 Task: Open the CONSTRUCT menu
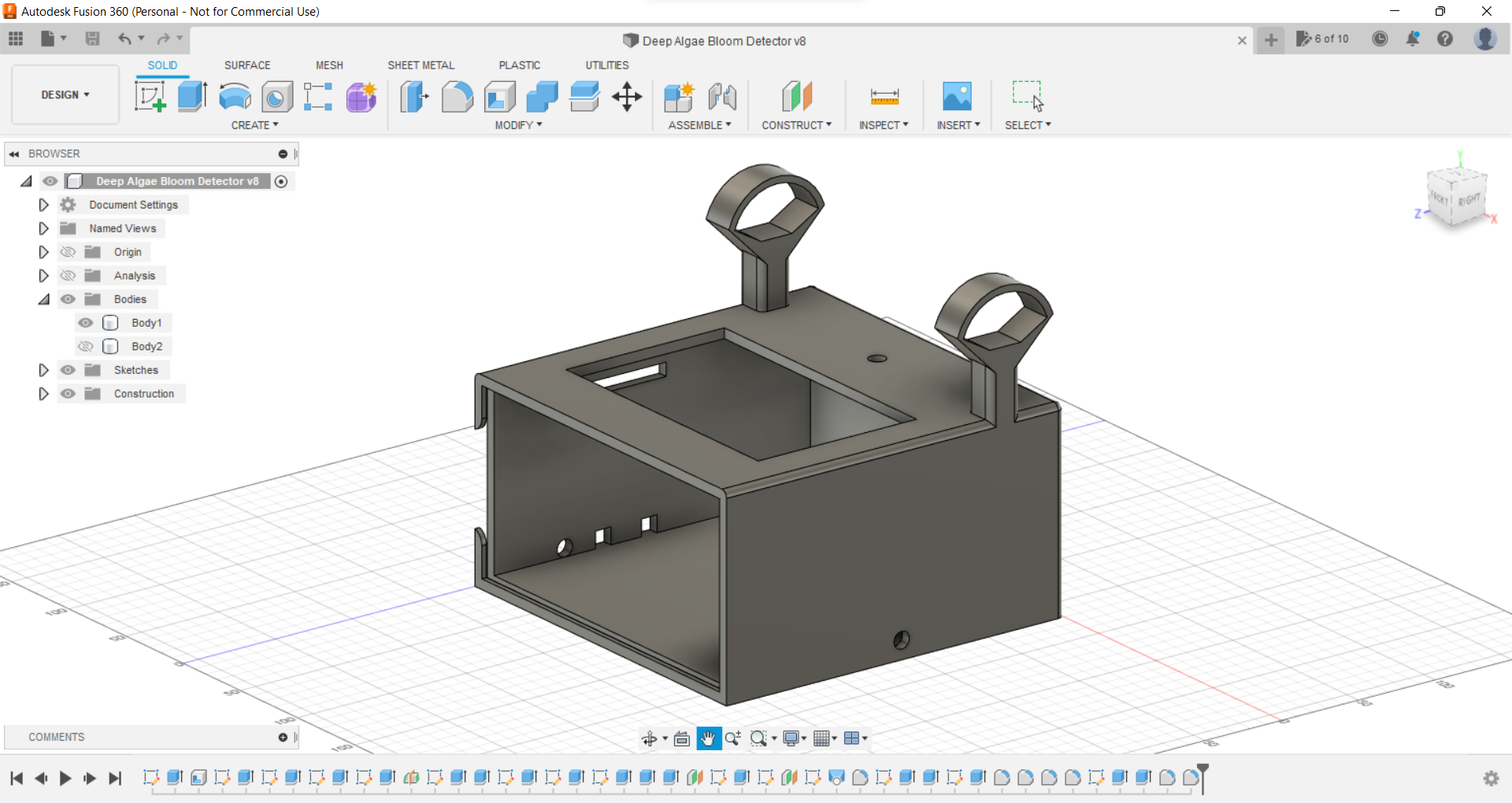click(x=796, y=125)
